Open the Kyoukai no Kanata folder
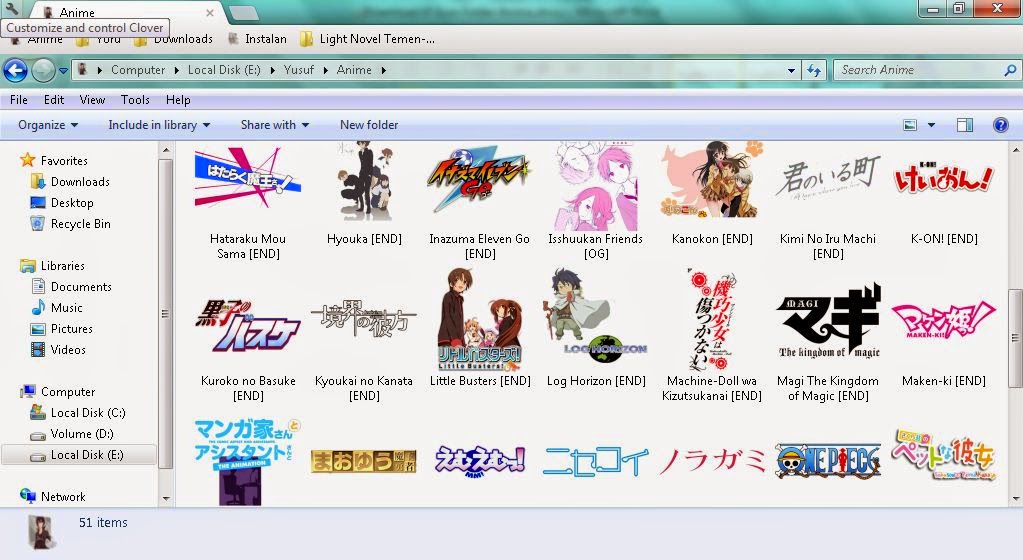Image resolution: width=1023 pixels, height=560 pixels. [364, 350]
